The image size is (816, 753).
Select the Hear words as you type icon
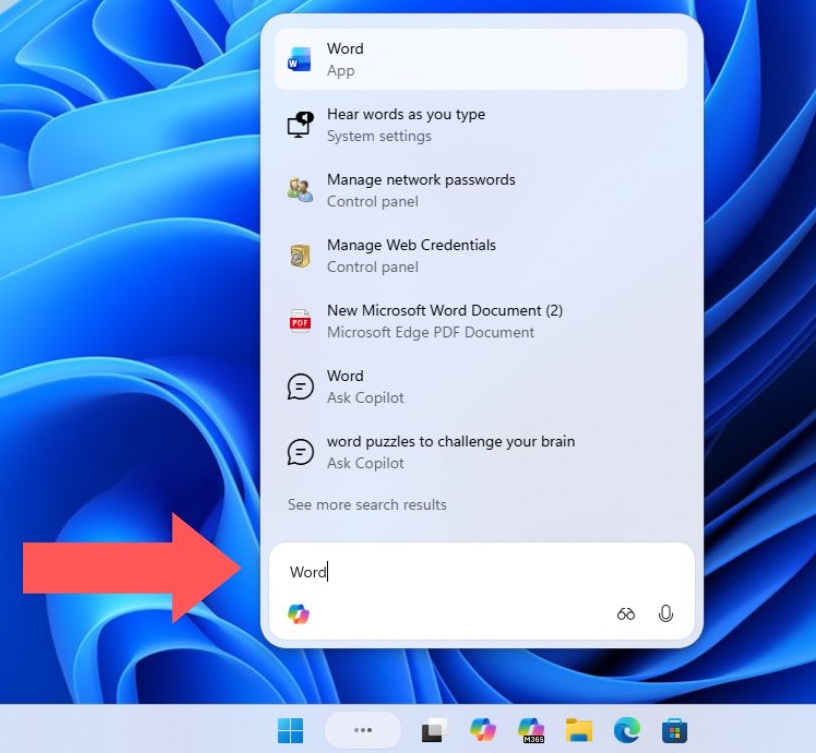click(x=298, y=124)
